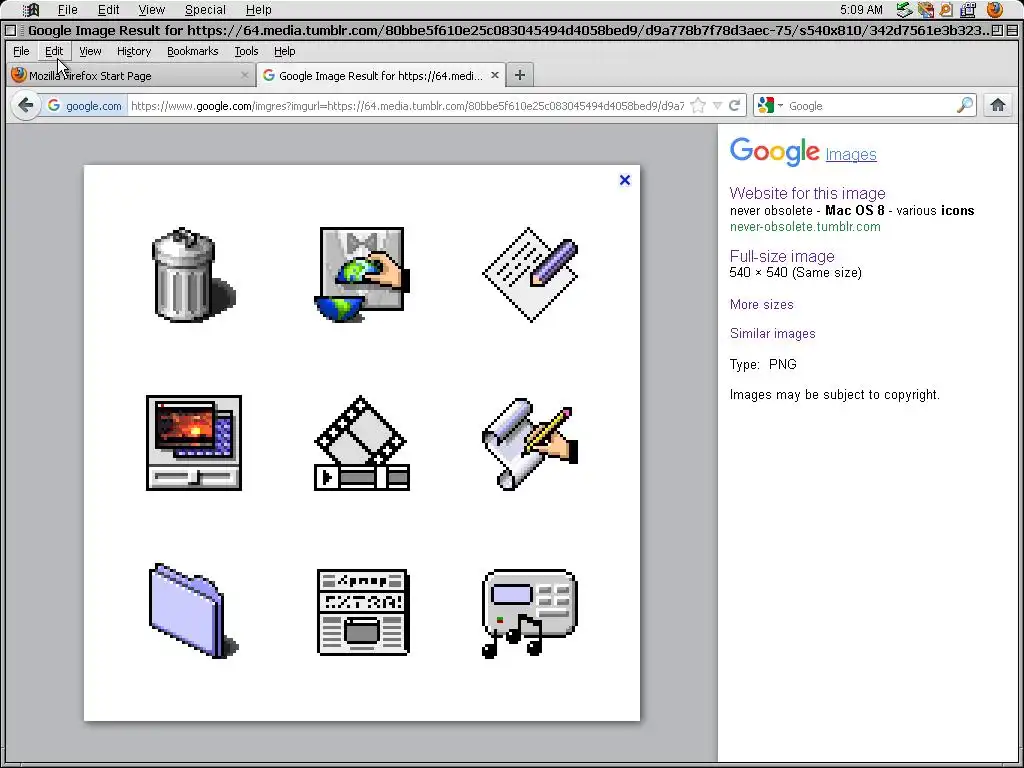This screenshot has height=768, width=1024.
Task: Click the Google logo on the results panel
Action: [x=775, y=152]
